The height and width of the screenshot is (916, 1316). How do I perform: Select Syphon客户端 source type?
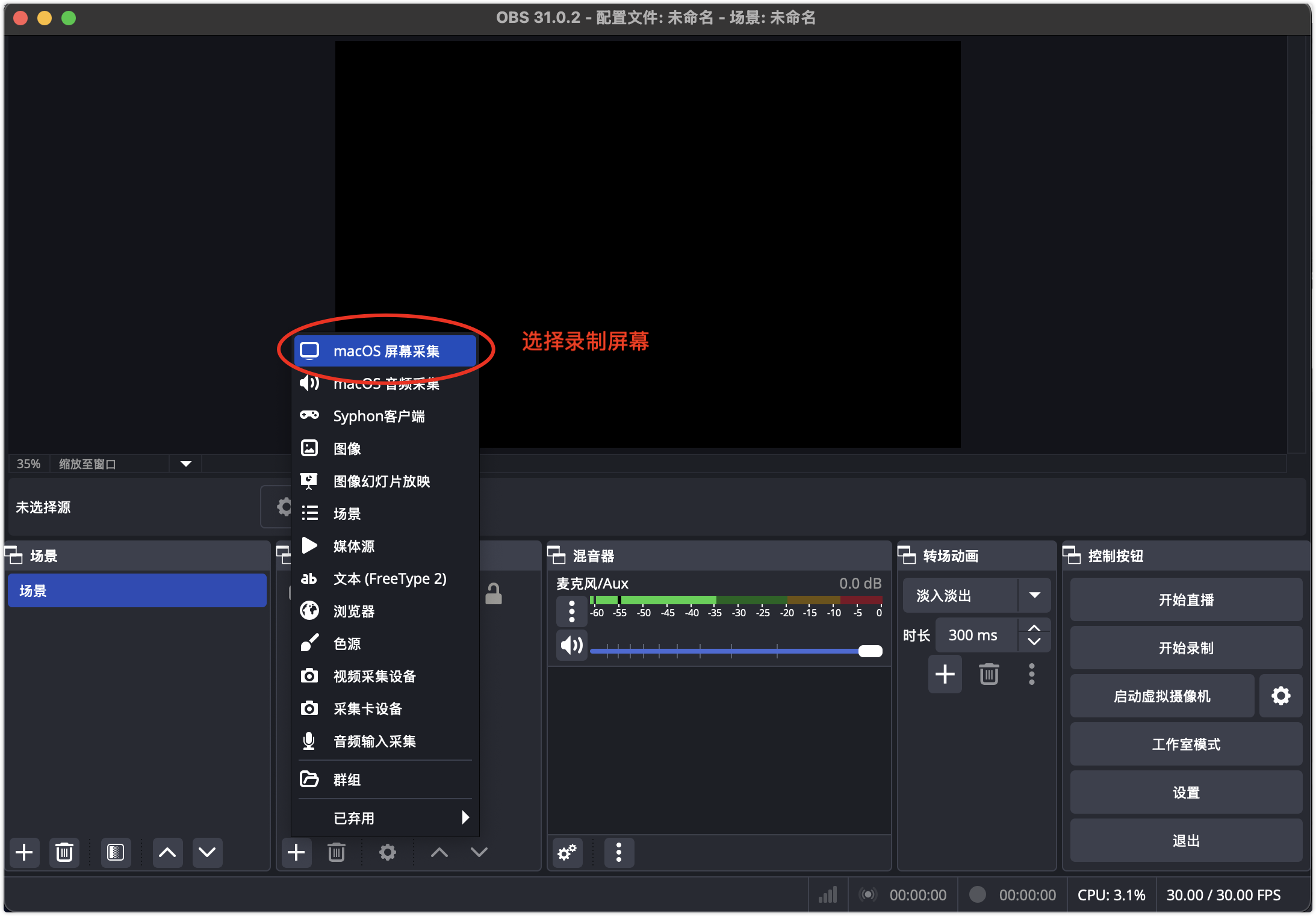(385, 416)
